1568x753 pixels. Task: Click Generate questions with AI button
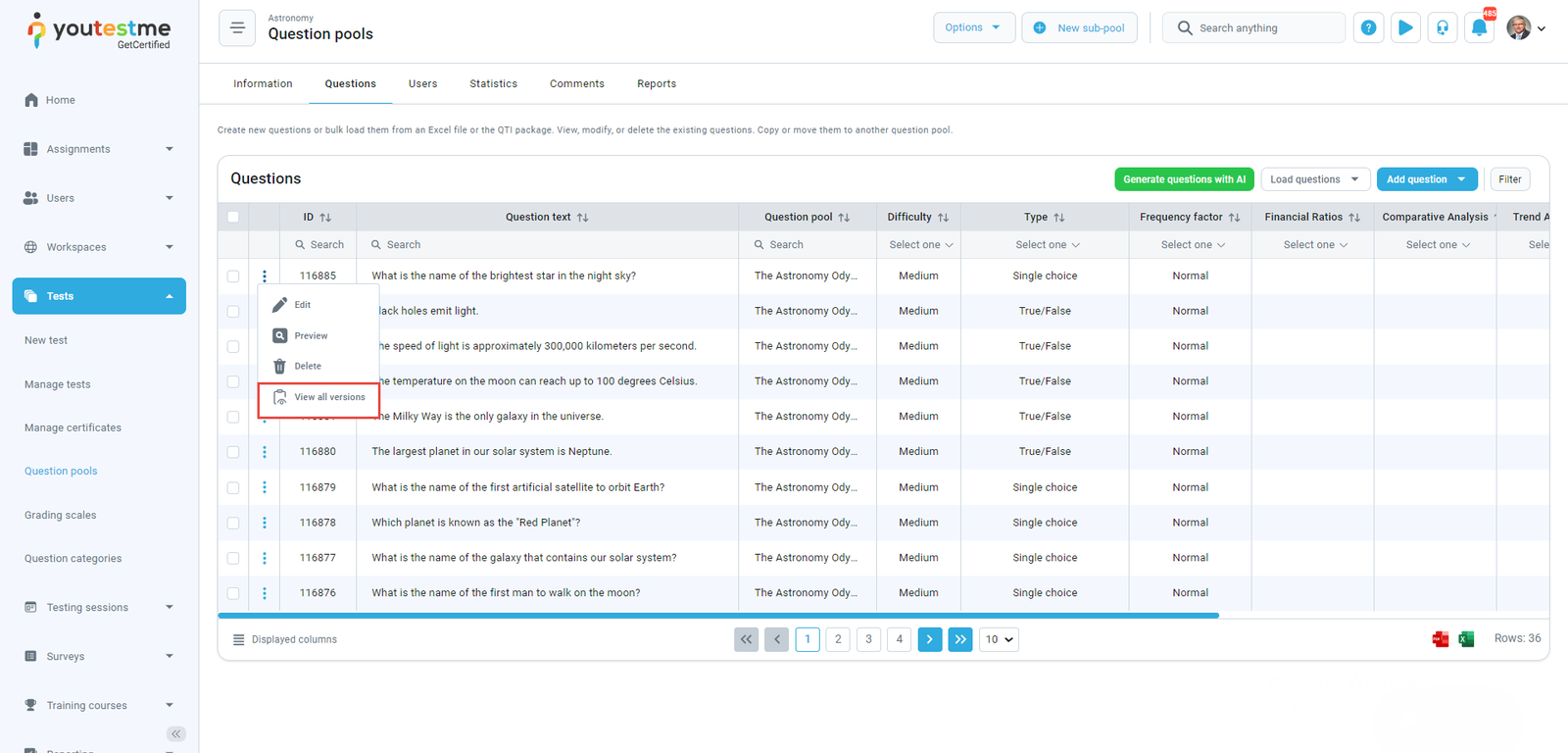pyautogui.click(x=1184, y=179)
